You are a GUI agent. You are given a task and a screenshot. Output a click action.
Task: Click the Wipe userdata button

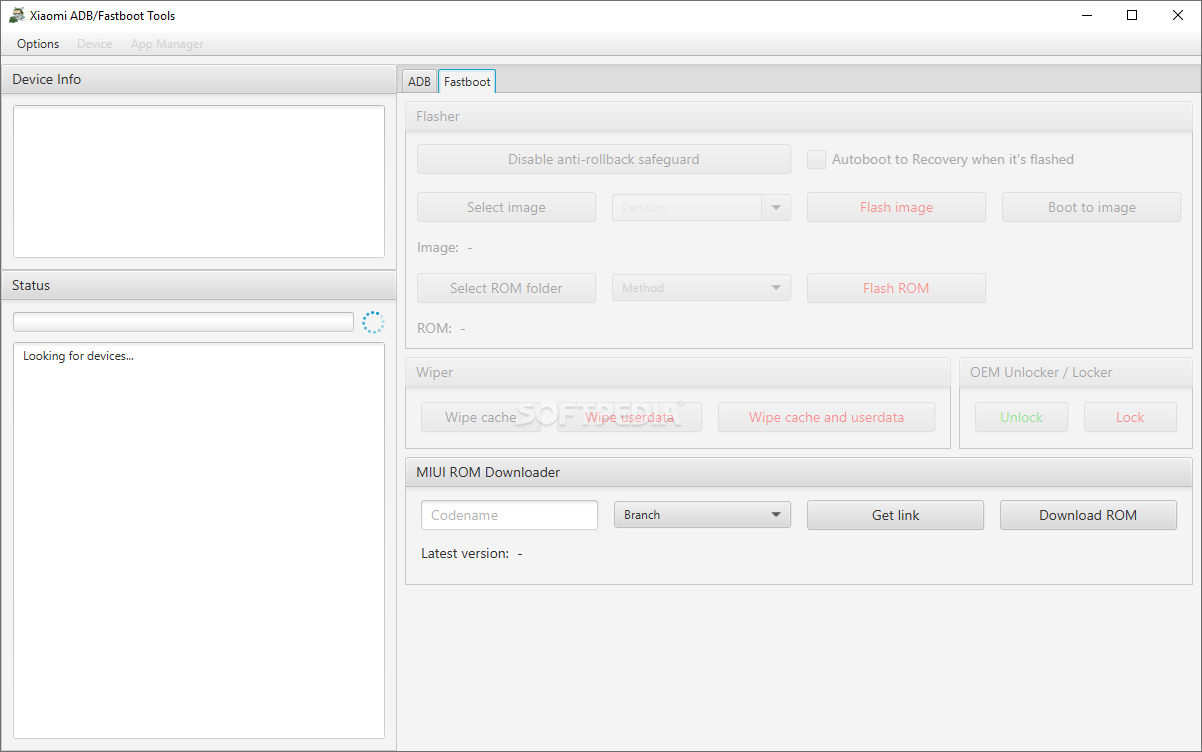click(x=630, y=417)
